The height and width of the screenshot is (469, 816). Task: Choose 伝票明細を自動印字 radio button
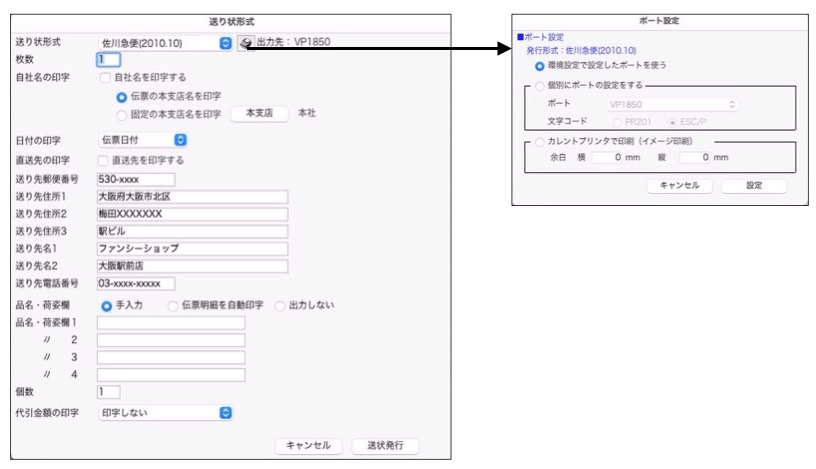point(173,305)
